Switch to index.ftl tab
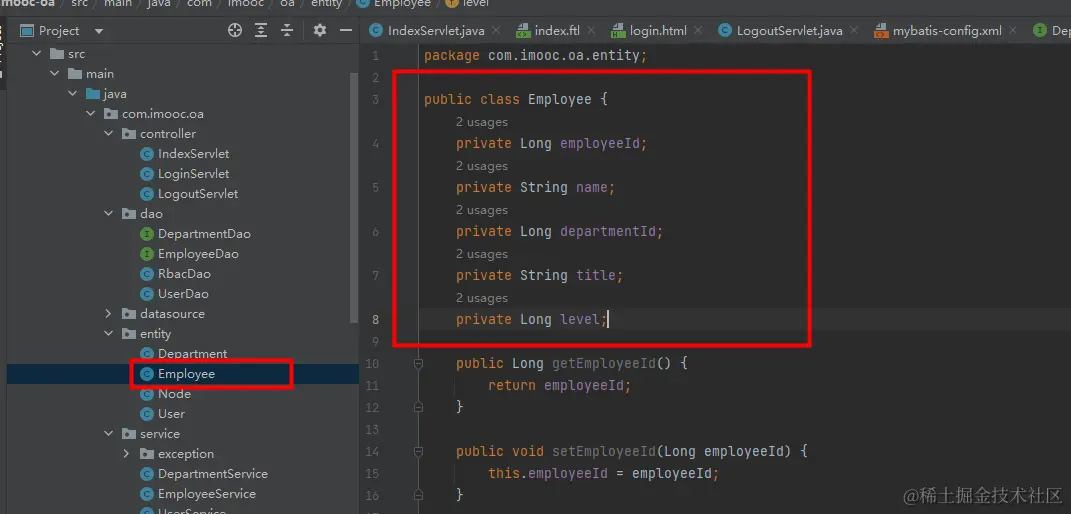This screenshot has height=514, width=1071. 557,31
